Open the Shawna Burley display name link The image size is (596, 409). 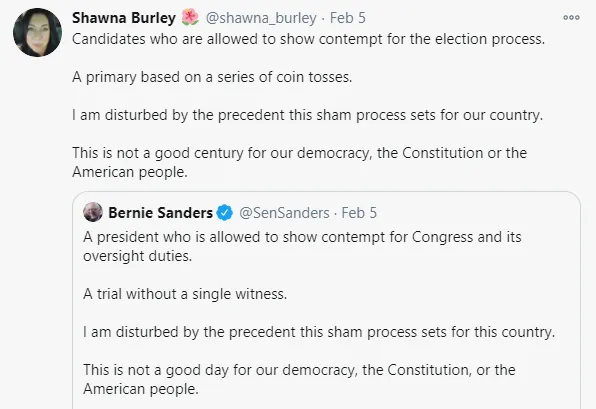click(124, 18)
